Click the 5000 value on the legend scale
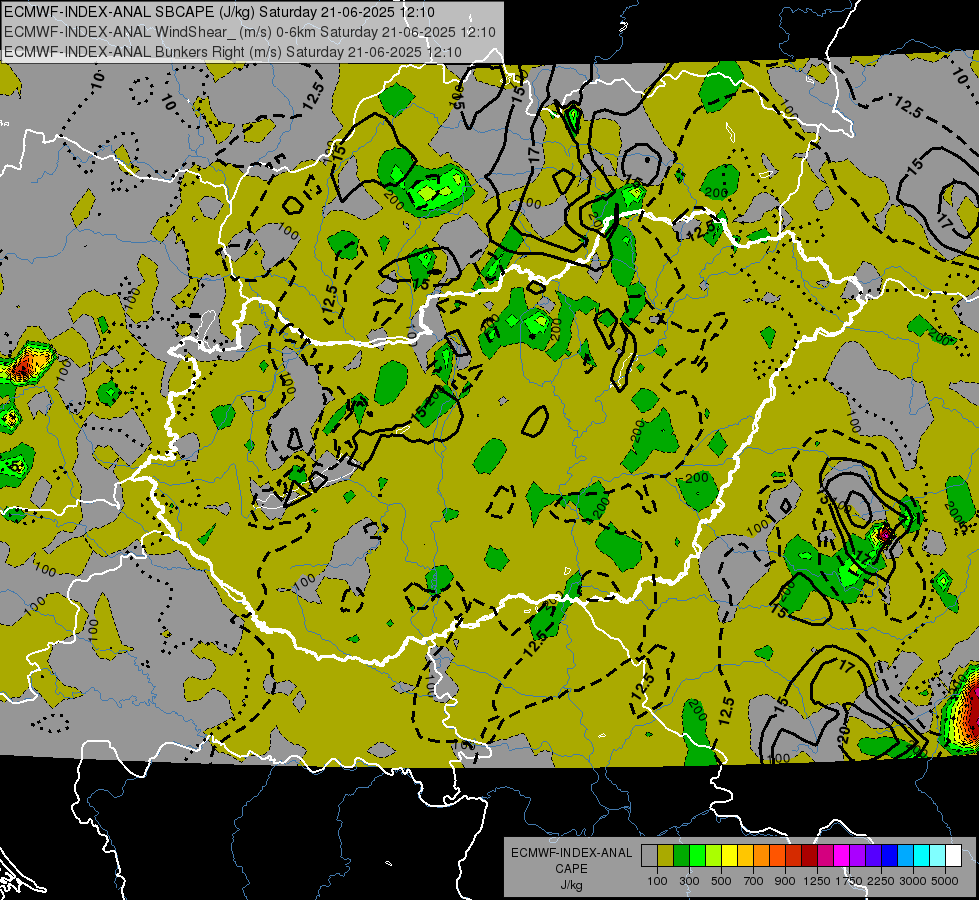This screenshot has width=979, height=900. [x=945, y=881]
